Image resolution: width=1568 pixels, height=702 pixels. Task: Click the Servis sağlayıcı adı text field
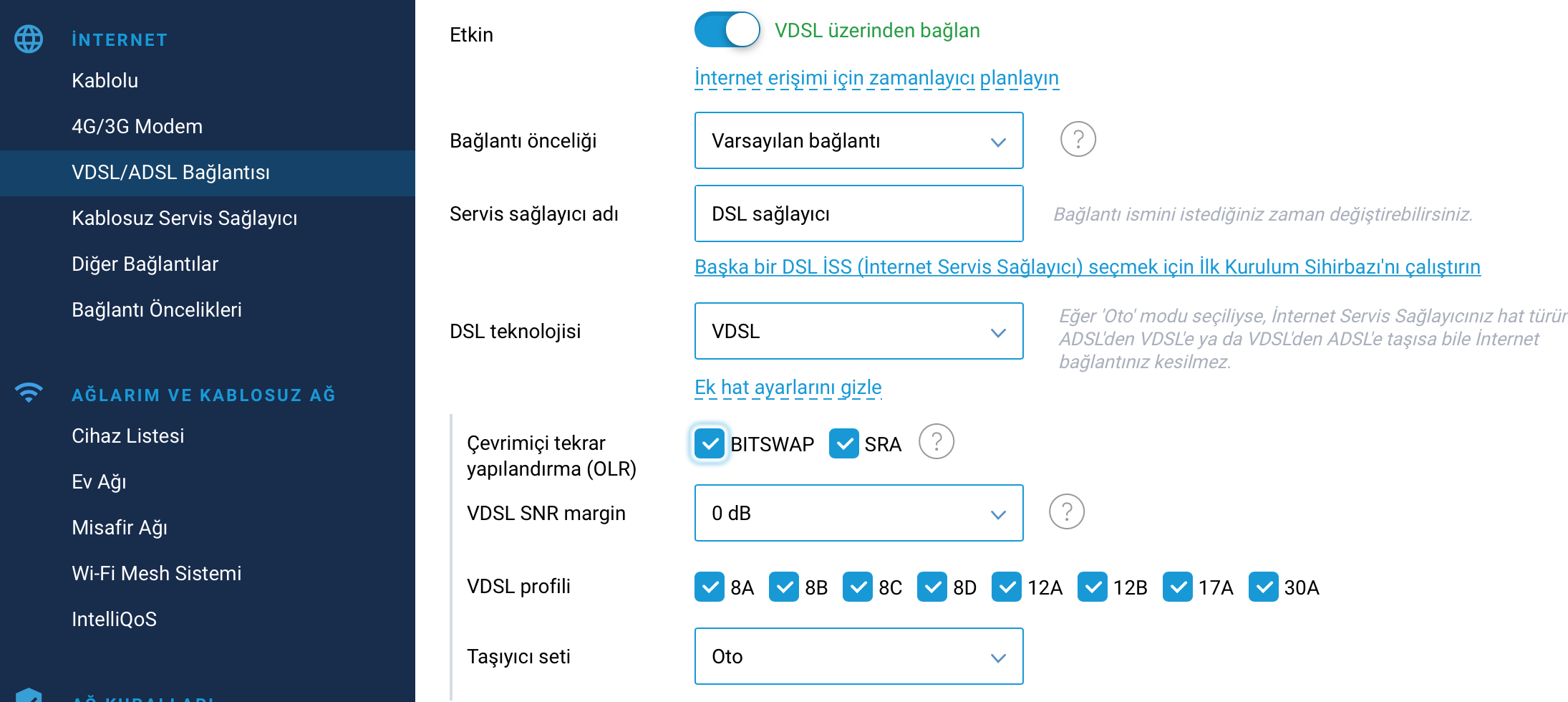859,213
